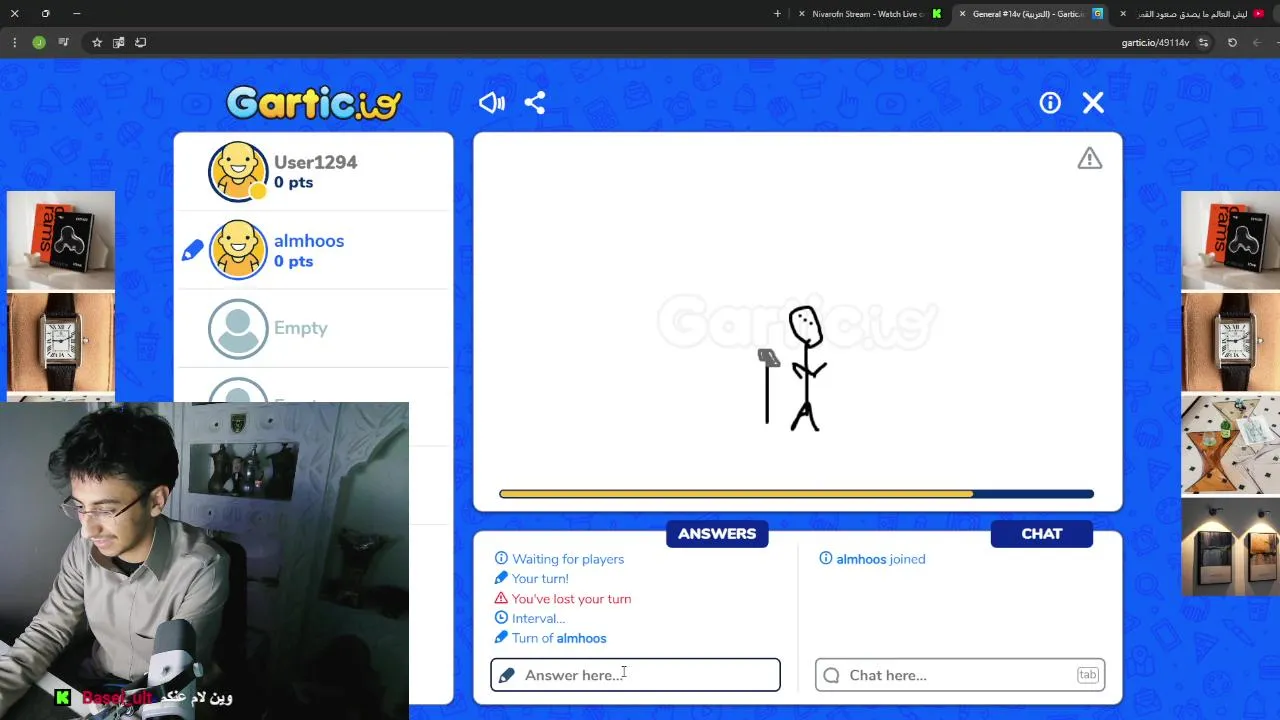Click almhoos player avatar
1280x720 pixels.
click(238, 250)
